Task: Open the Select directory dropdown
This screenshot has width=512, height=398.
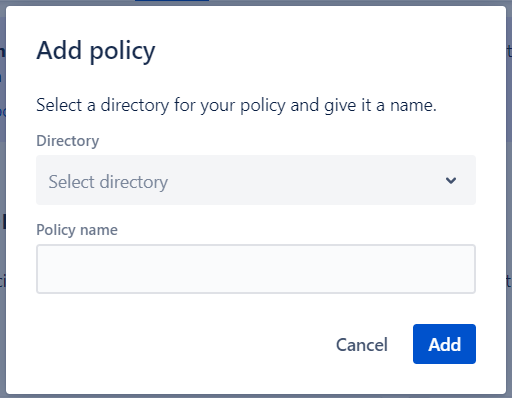Action: click(256, 180)
